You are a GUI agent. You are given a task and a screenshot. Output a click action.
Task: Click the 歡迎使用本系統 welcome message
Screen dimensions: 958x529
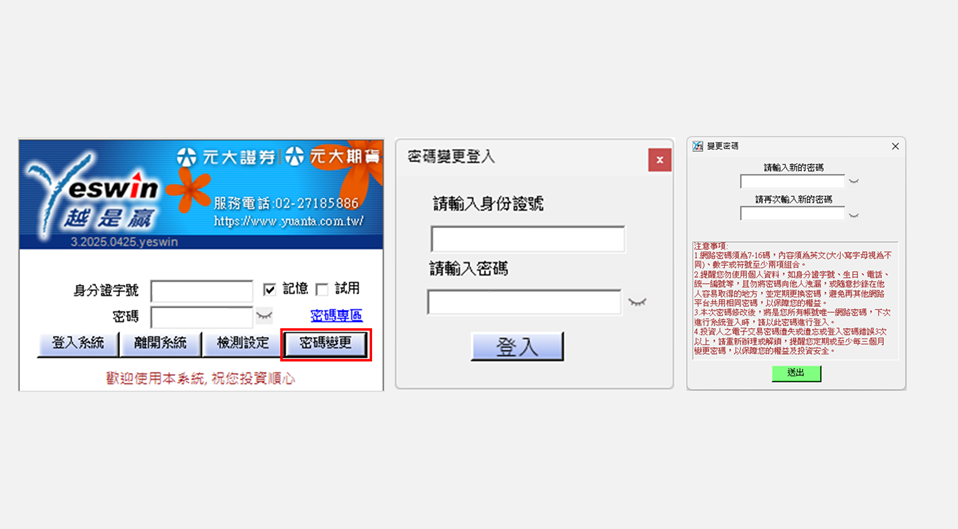200,379
